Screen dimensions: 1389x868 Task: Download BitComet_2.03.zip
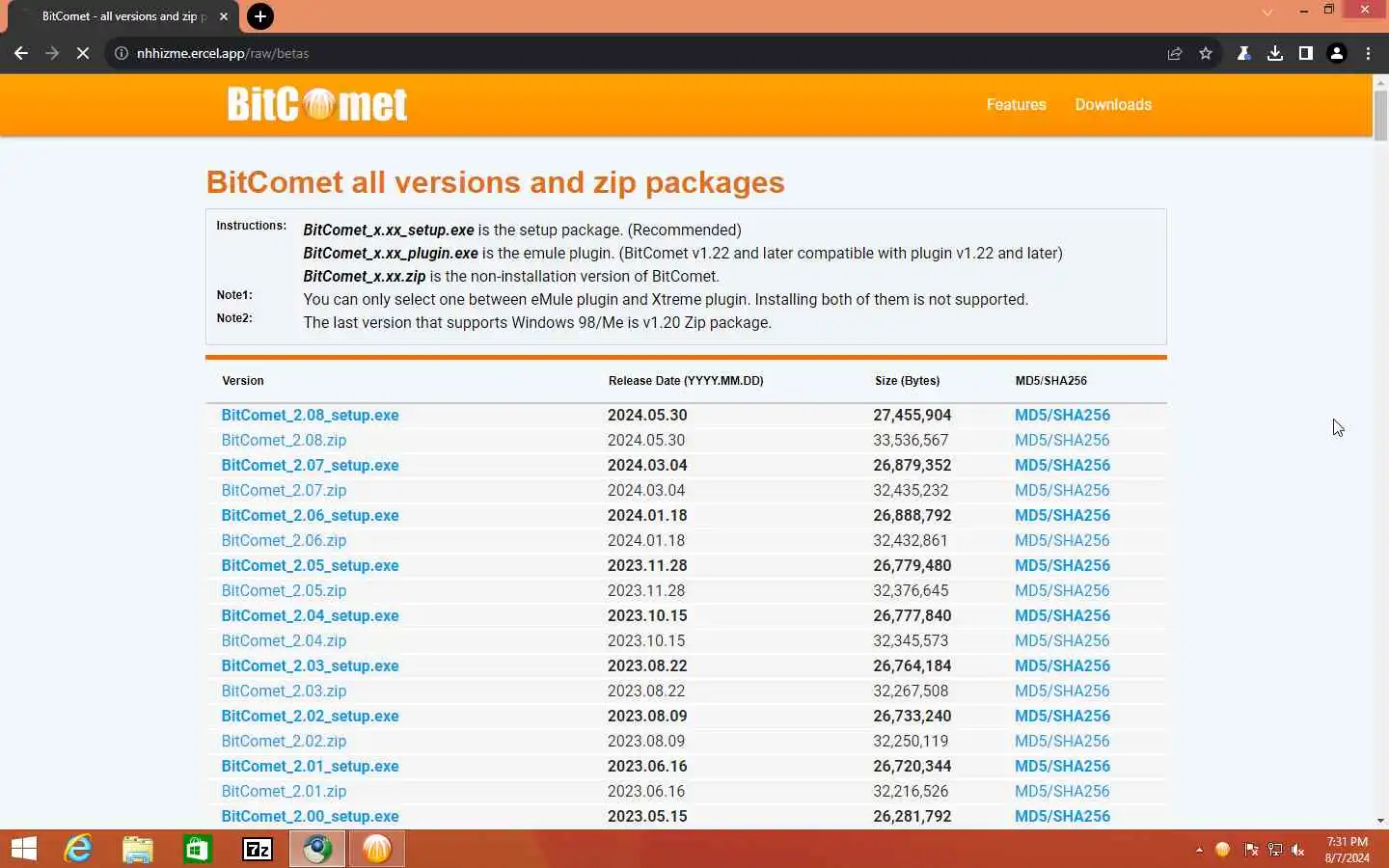284,691
